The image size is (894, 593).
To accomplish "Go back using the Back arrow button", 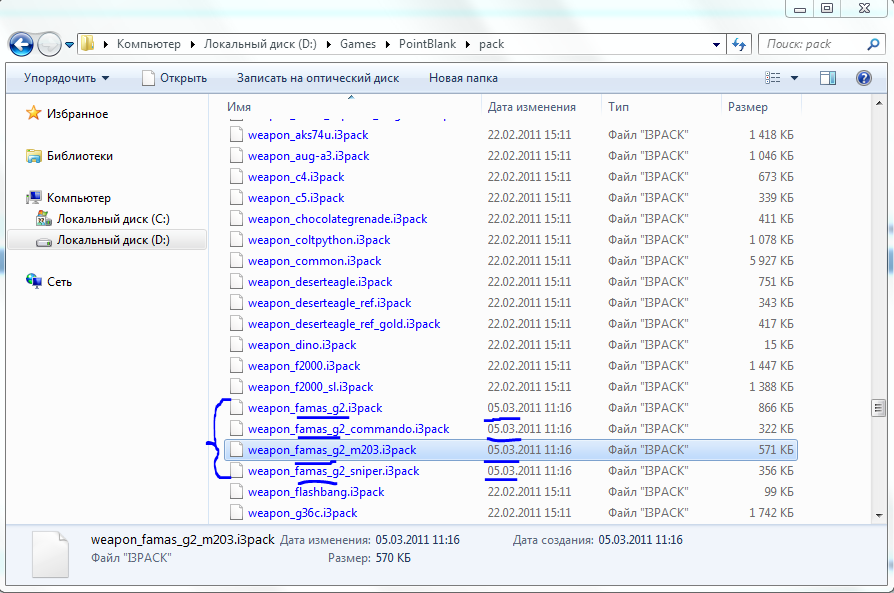I will pyautogui.click(x=21, y=44).
